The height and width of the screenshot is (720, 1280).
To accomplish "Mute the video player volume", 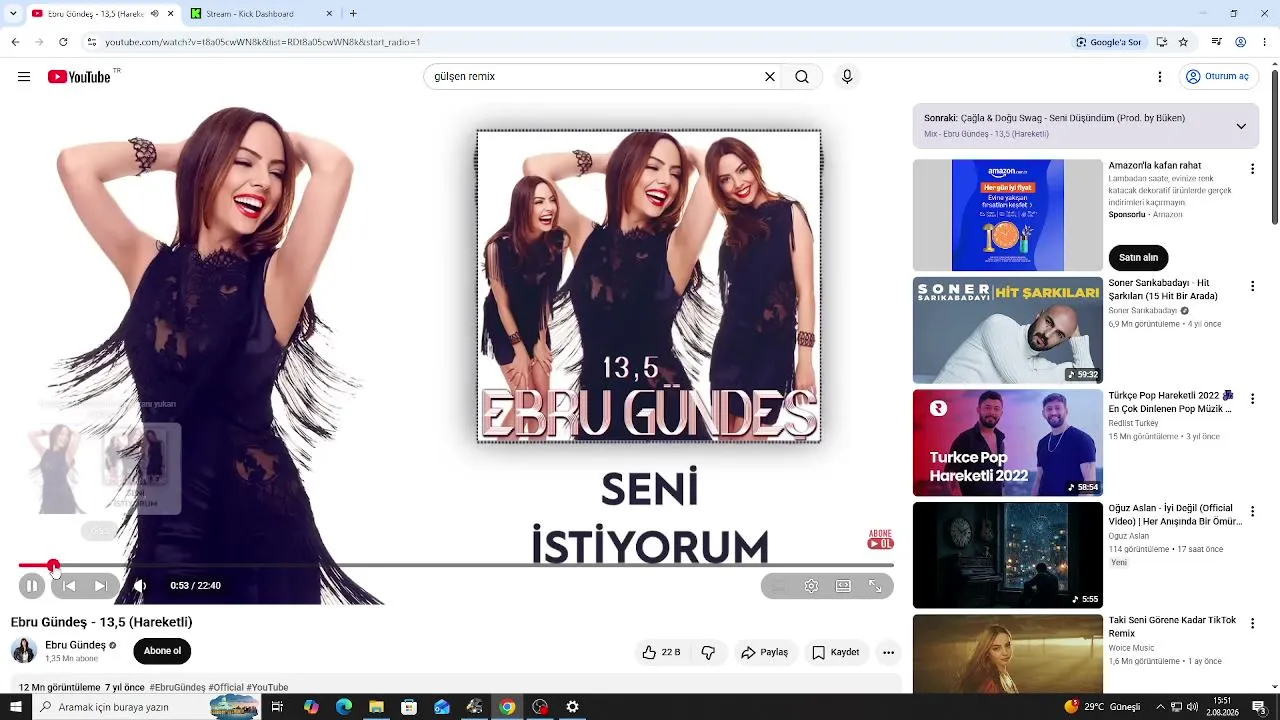I will click(140, 586).
